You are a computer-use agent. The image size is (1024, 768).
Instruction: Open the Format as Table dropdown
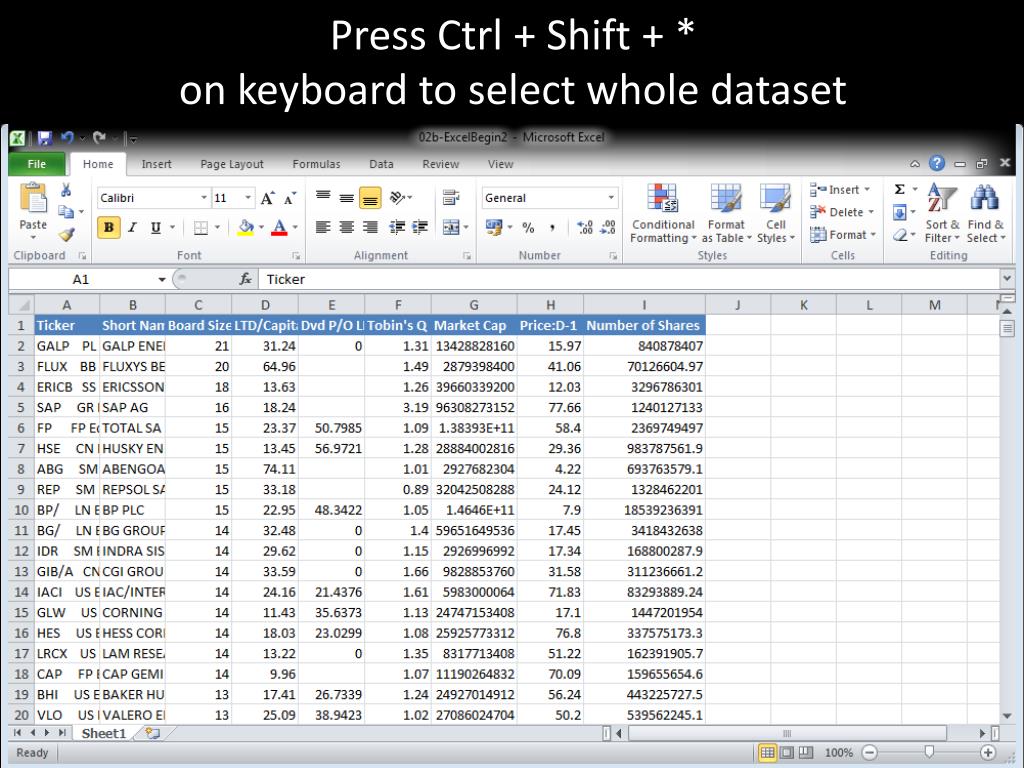(726, 214)
